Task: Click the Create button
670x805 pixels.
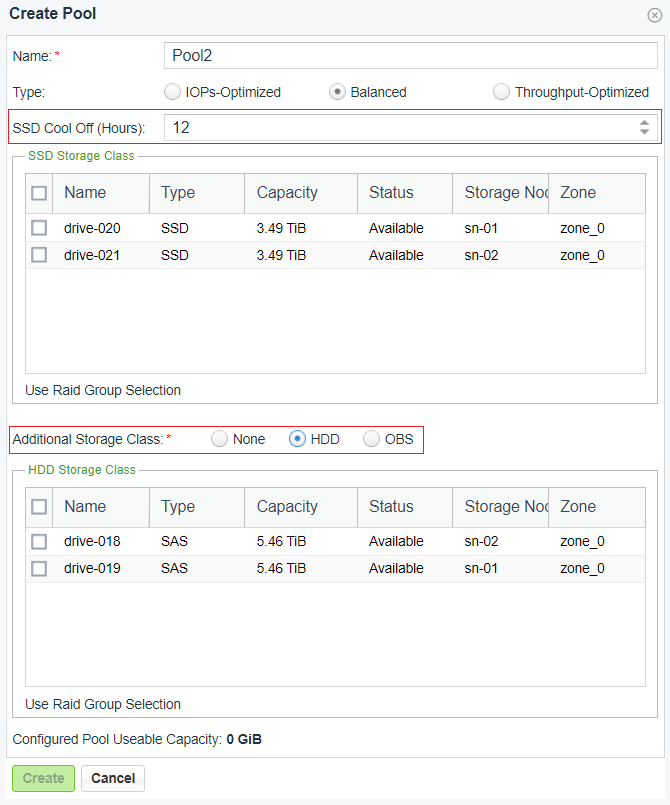Action: point(44,778)
